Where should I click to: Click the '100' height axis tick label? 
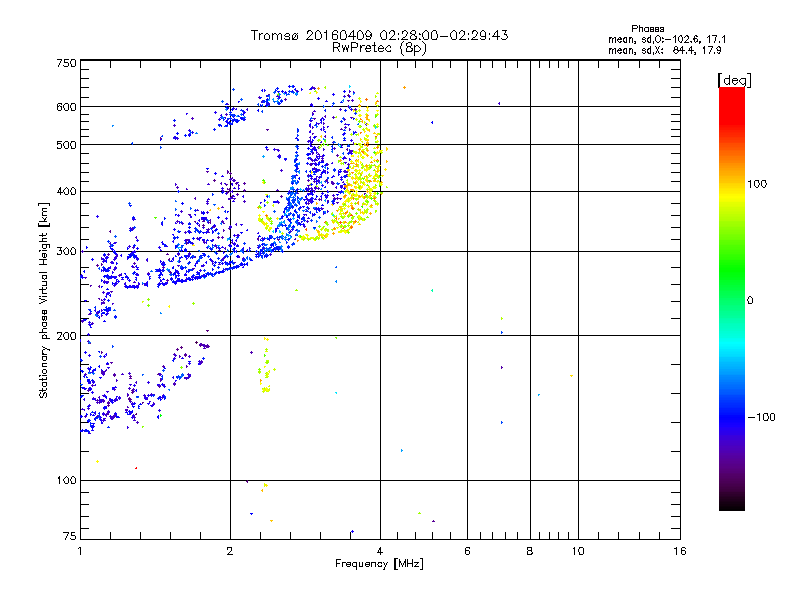[x=66, y=481]
